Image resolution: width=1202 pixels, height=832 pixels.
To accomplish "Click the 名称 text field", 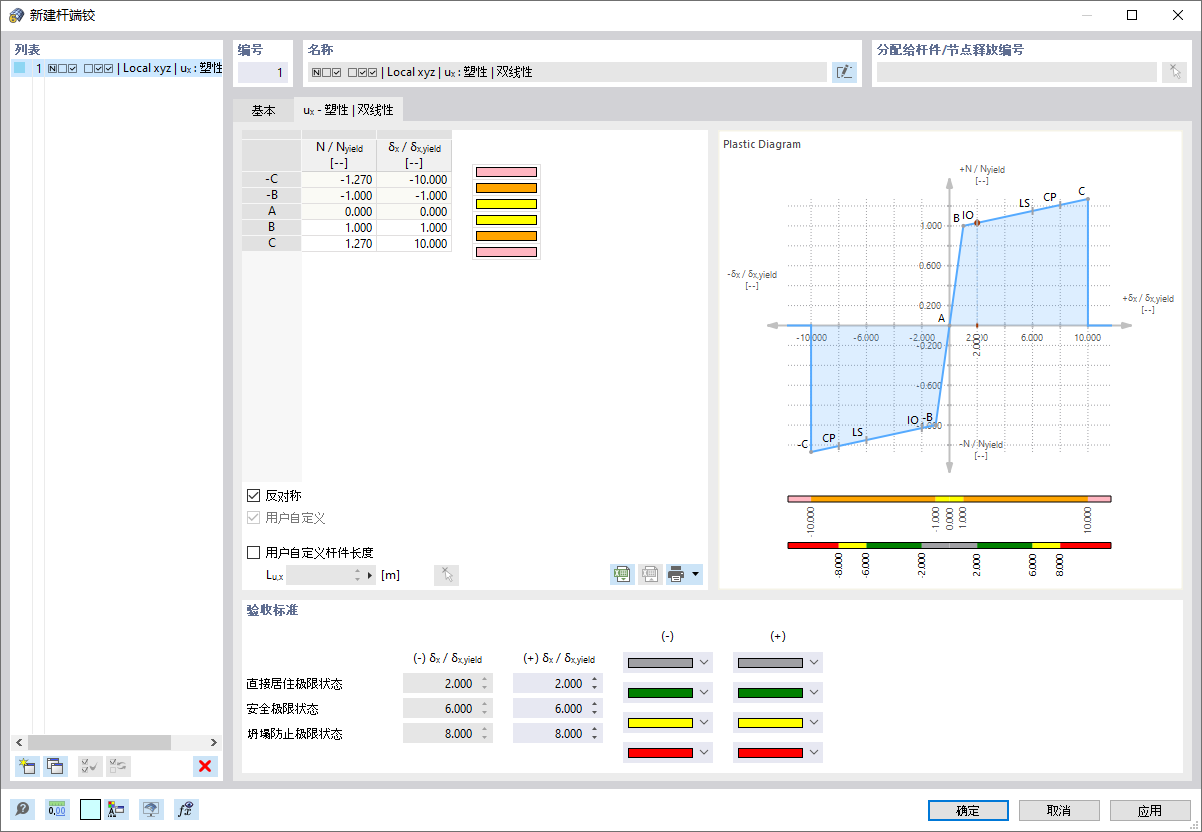I will point(567,72).
